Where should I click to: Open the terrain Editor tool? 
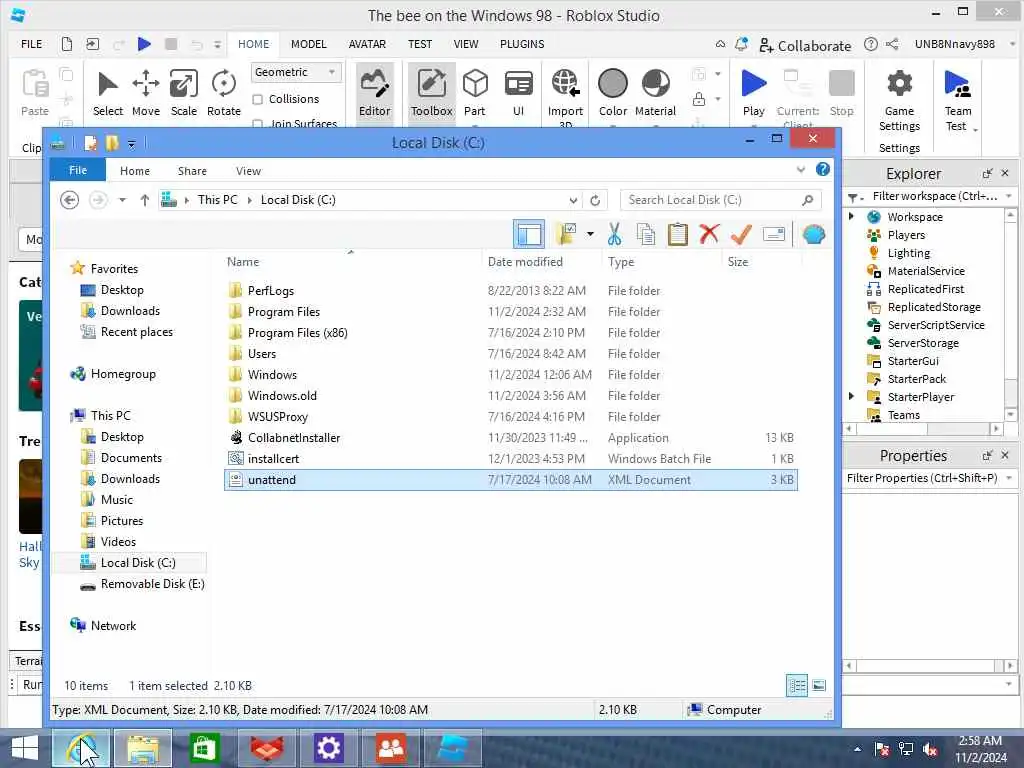coord(374,91)
